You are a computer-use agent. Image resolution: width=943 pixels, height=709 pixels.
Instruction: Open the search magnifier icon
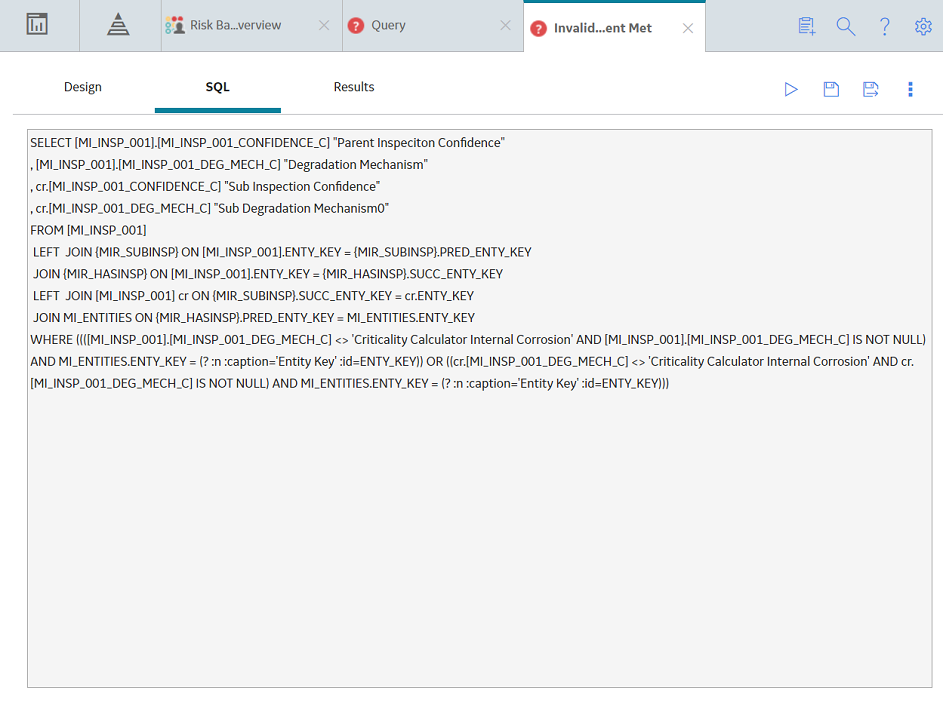pyautogui.click(x=846, y=26)
